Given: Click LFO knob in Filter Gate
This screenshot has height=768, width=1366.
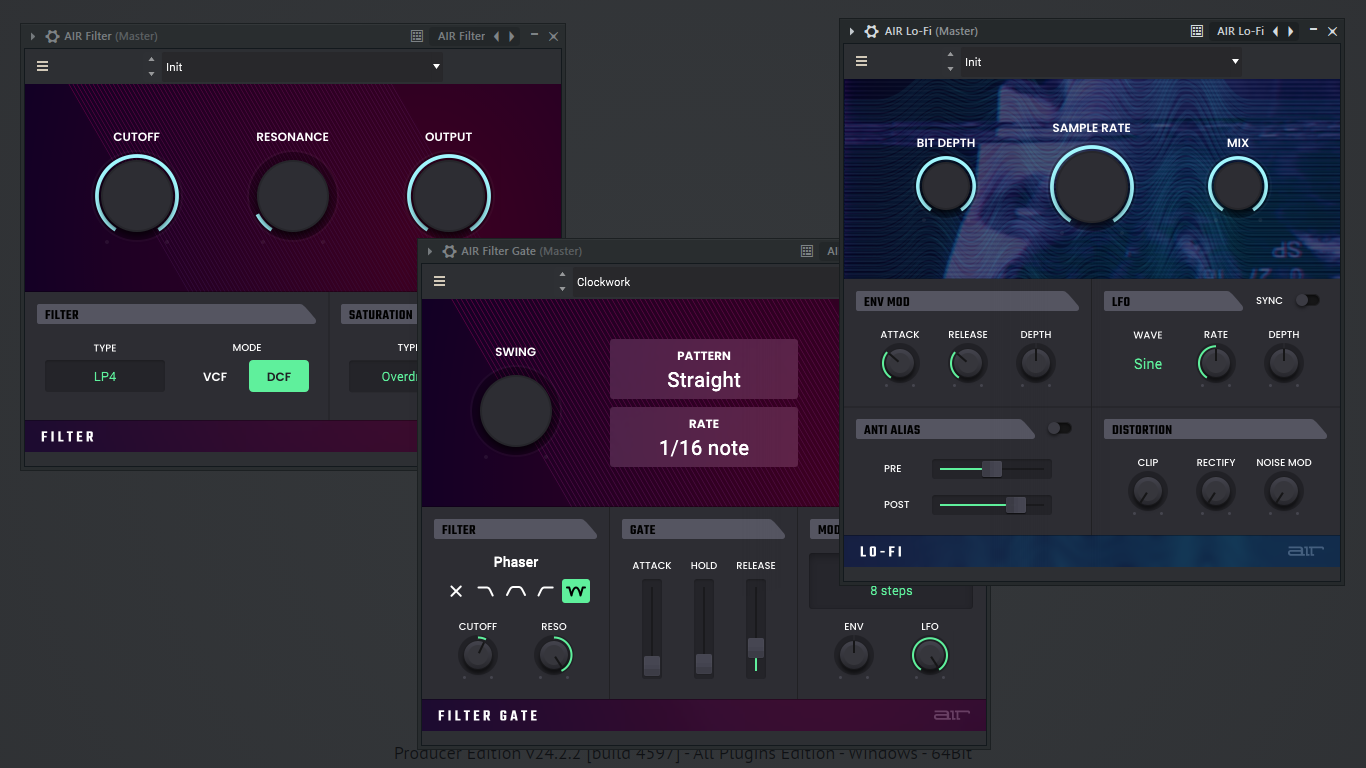Looking at the screenshot, I should coord(930,656).
